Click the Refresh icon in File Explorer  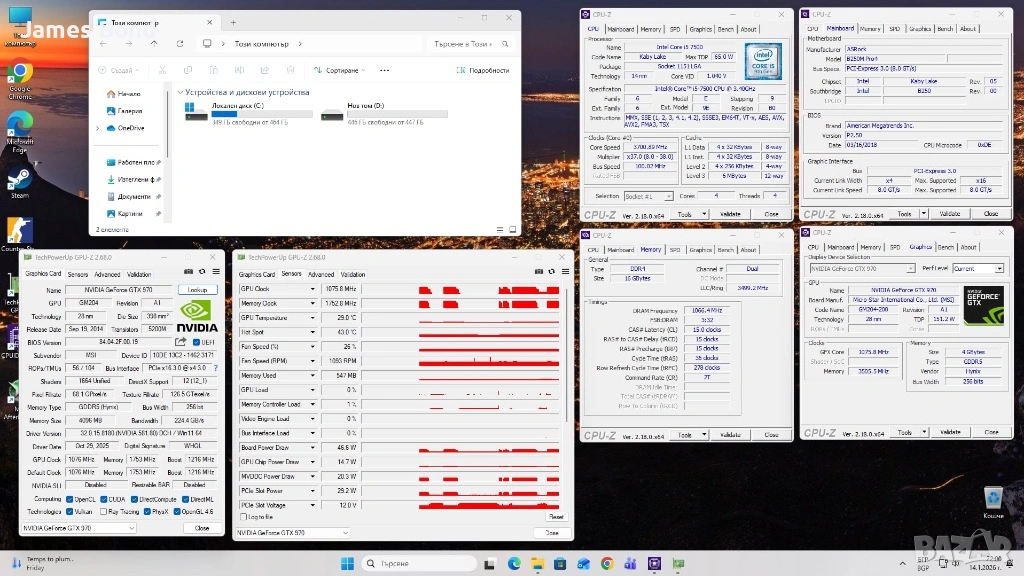179,44
